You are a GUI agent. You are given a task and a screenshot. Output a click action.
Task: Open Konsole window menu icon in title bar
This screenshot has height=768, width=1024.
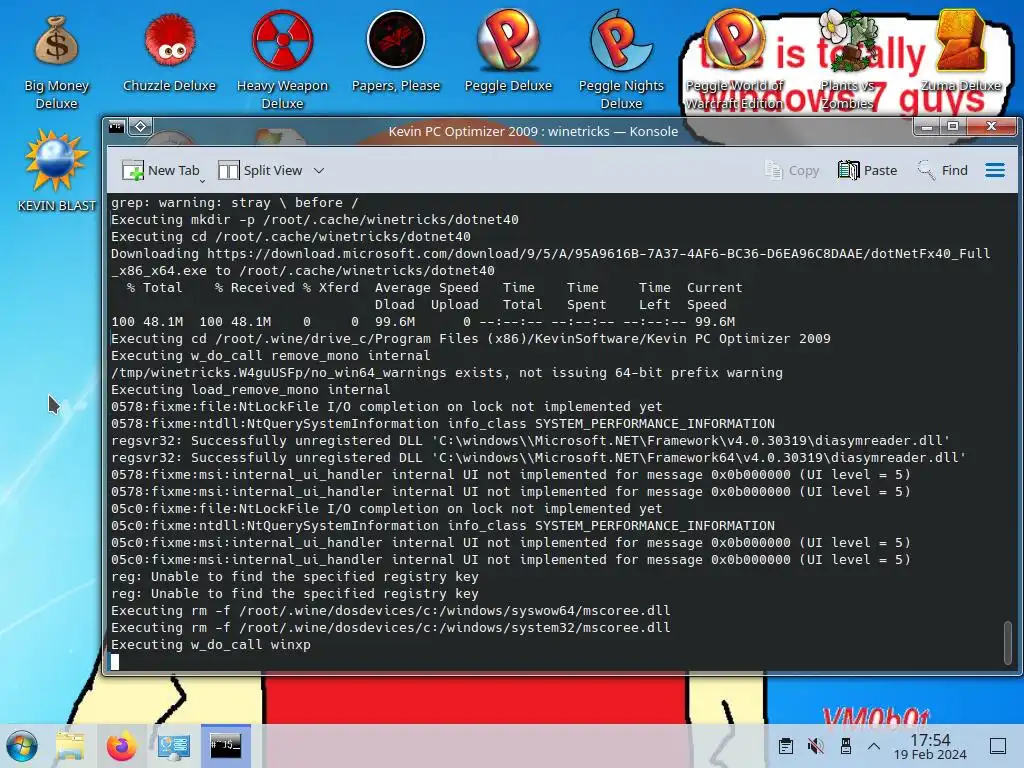(117, 127)
